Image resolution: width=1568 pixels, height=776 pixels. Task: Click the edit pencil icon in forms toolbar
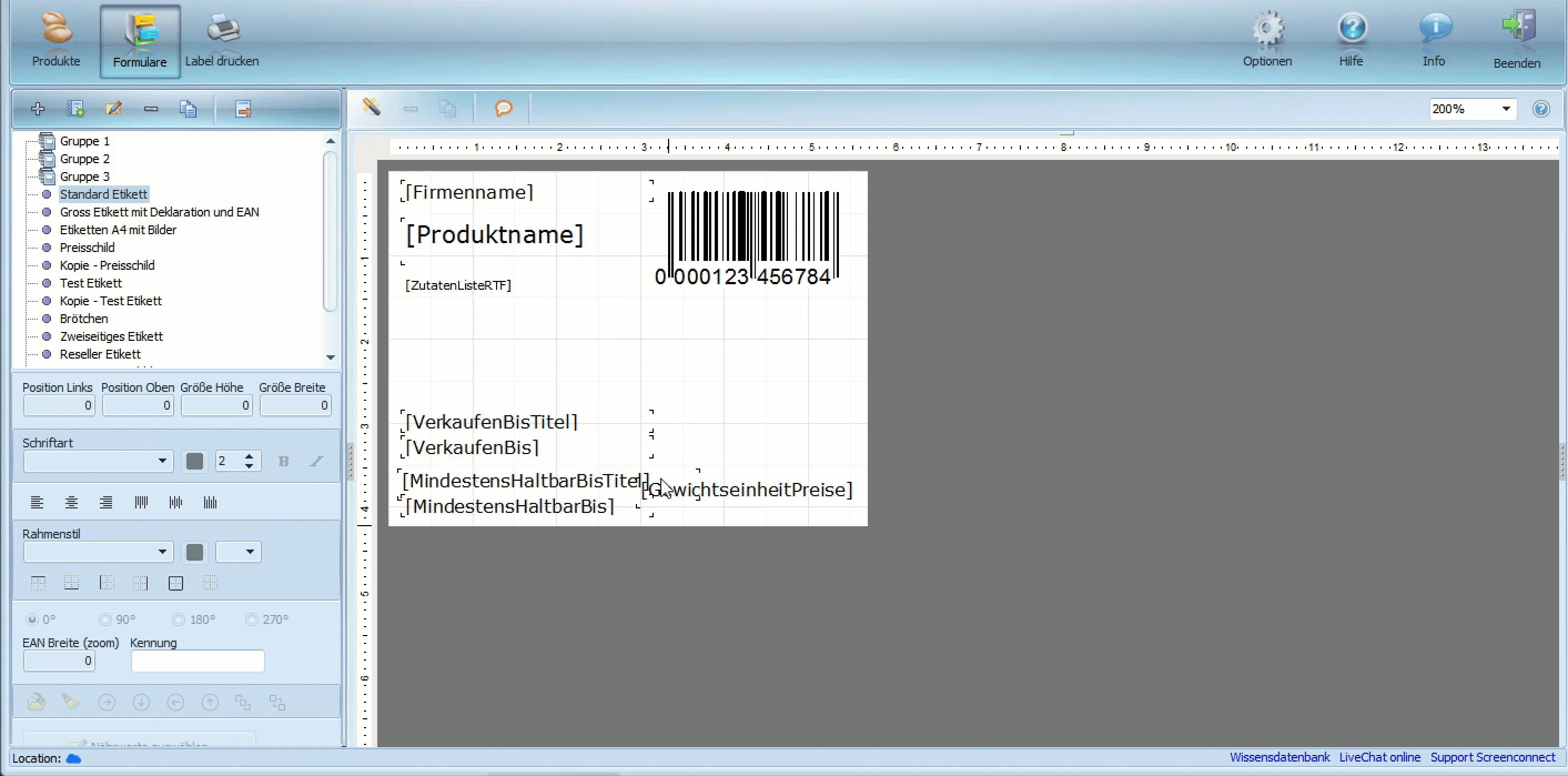(114, 109)
